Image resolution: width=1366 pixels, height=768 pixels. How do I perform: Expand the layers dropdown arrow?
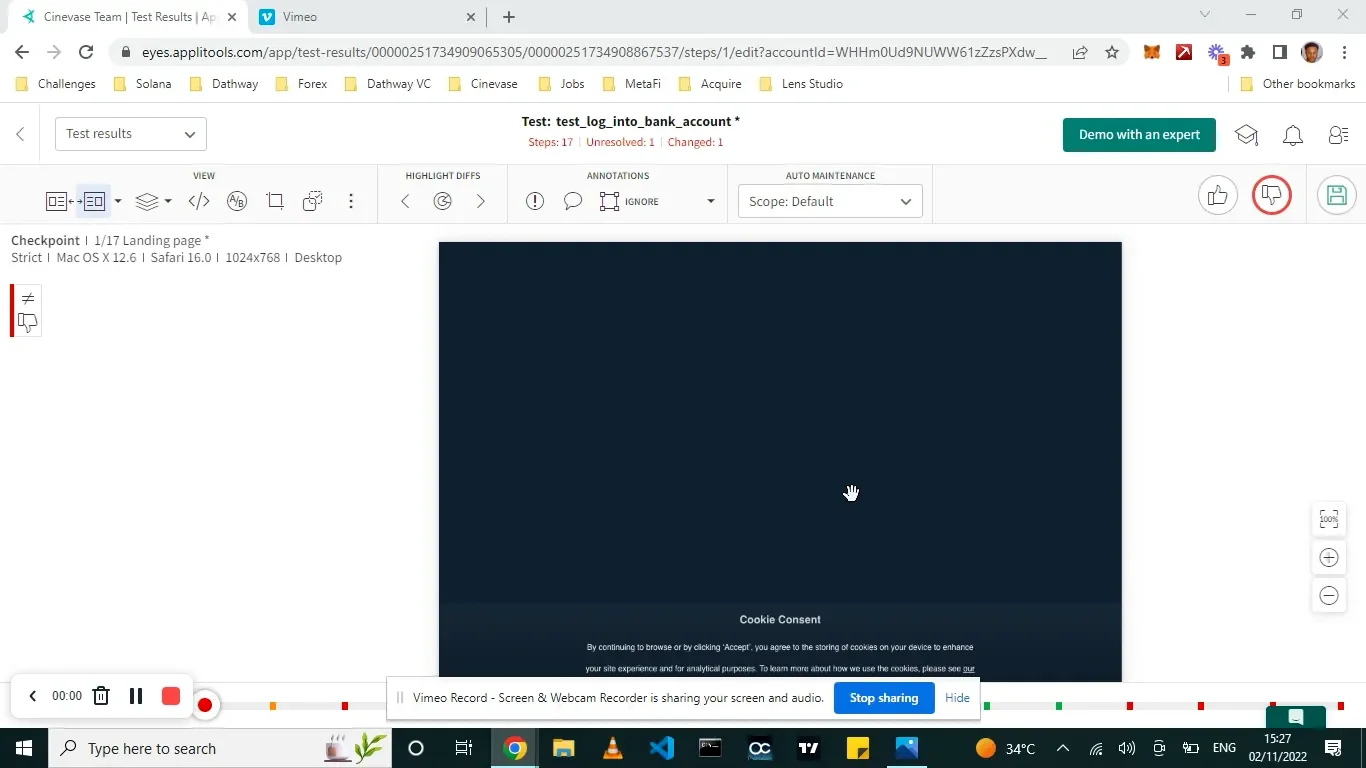tap(168, 201)
